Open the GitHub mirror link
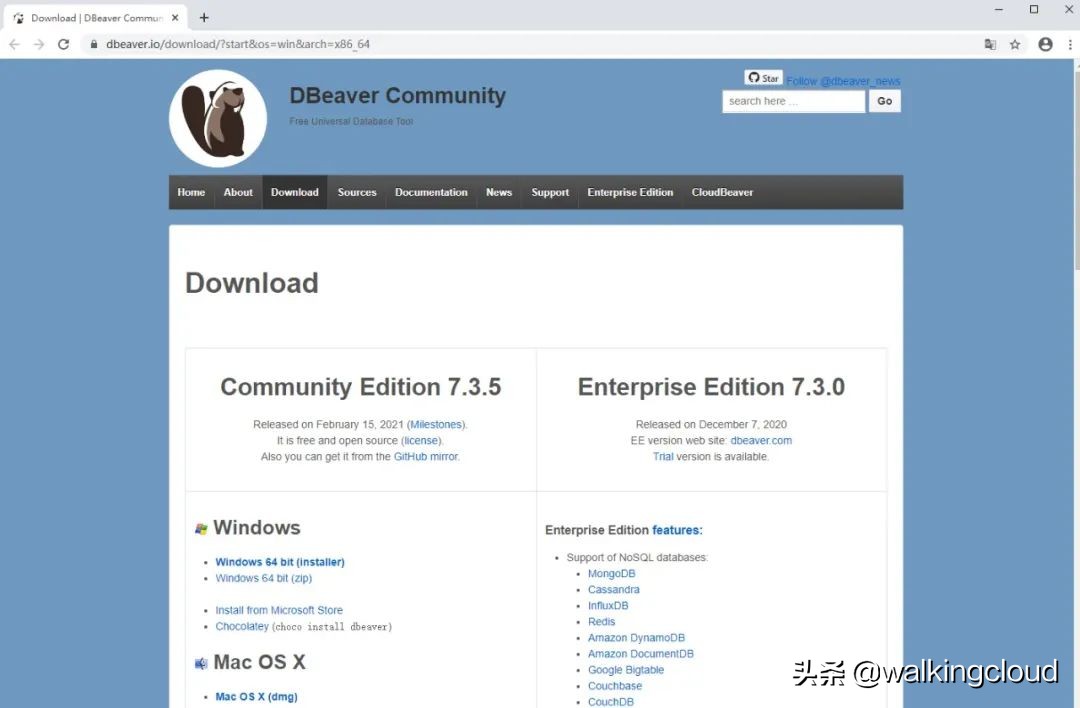The height and width of the screenshot is (708, 1080). pyautogui.click(x=426, y=456)
